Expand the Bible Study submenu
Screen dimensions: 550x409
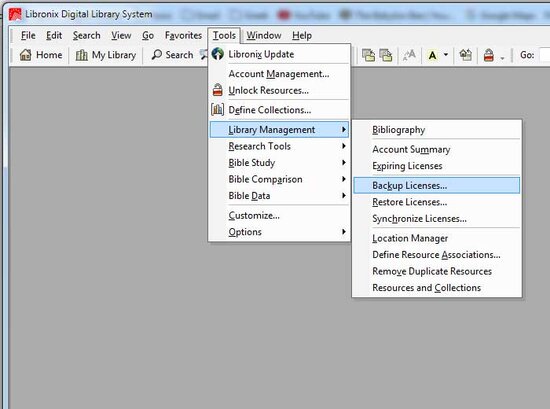[280, 162]
